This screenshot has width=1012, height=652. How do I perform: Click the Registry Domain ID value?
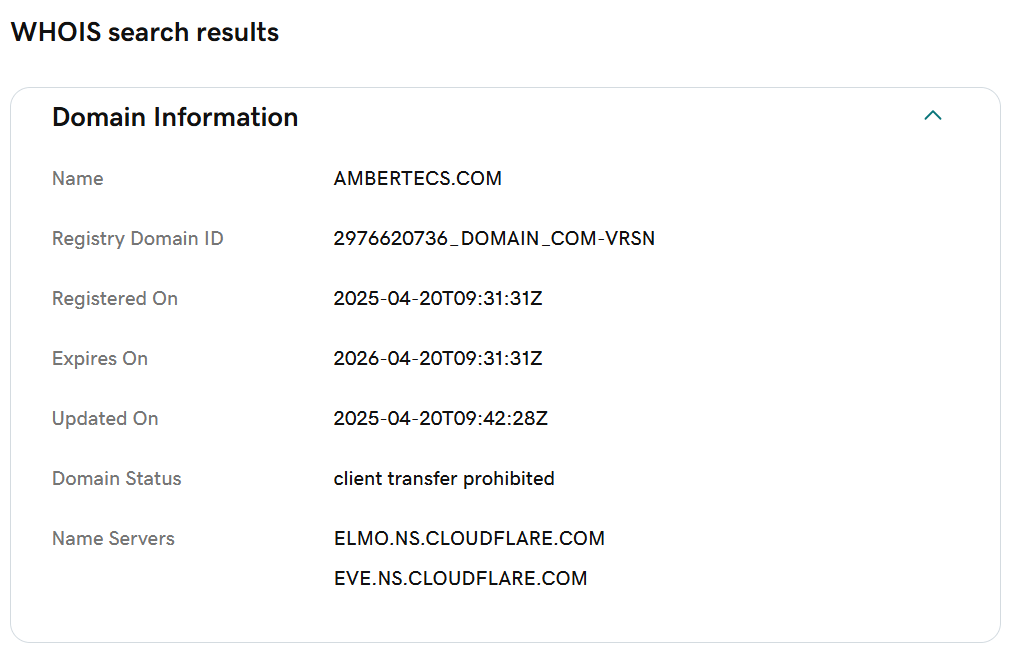tap(494, 239)
